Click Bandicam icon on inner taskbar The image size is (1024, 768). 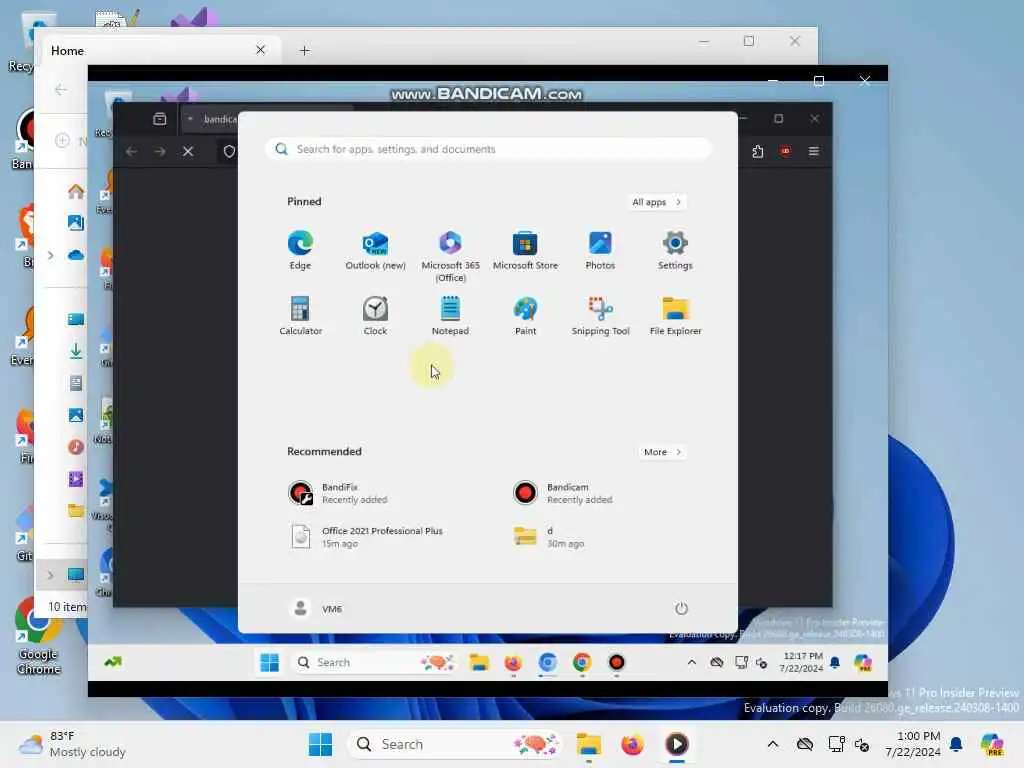pos(616,663)
